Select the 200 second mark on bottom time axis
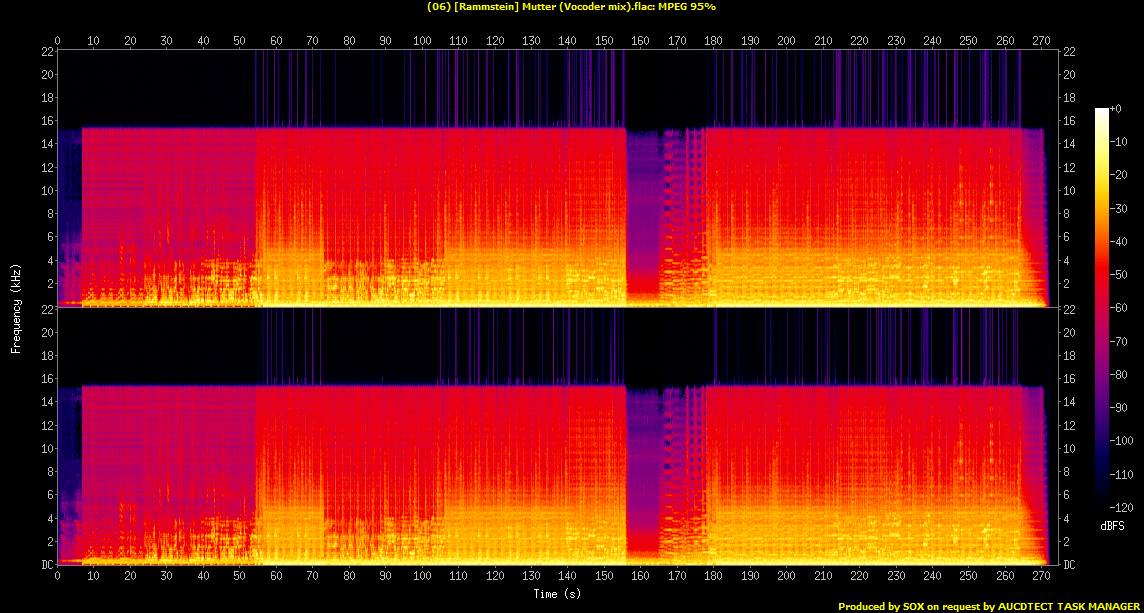 [x=786, y=576]
